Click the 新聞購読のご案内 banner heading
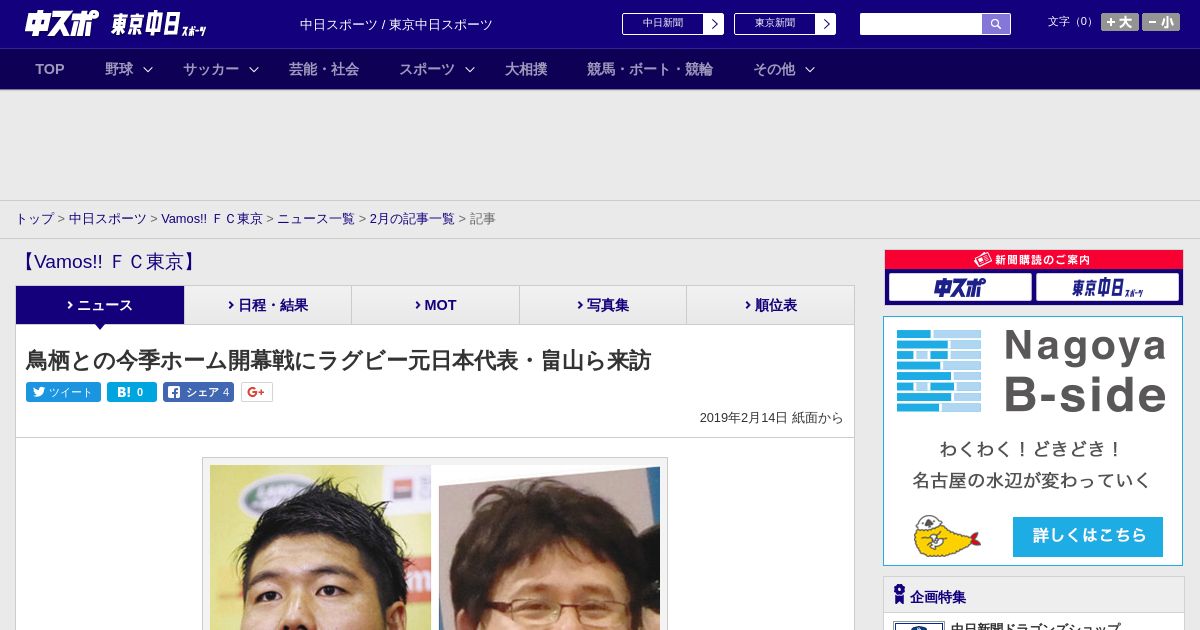The image size is (1200, 630). [x=1034, y=260]
